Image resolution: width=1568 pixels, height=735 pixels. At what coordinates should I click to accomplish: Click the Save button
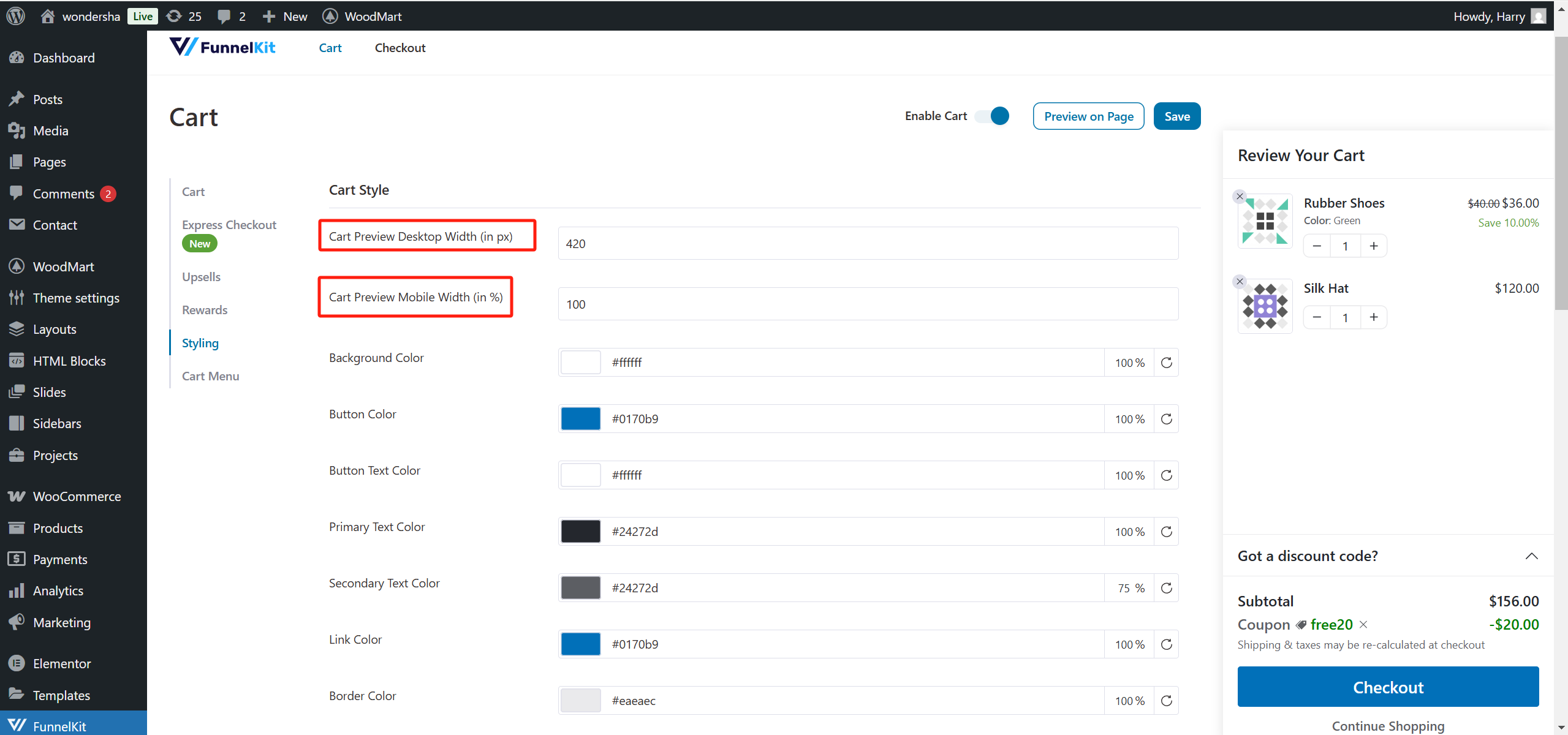point(1176,116)
